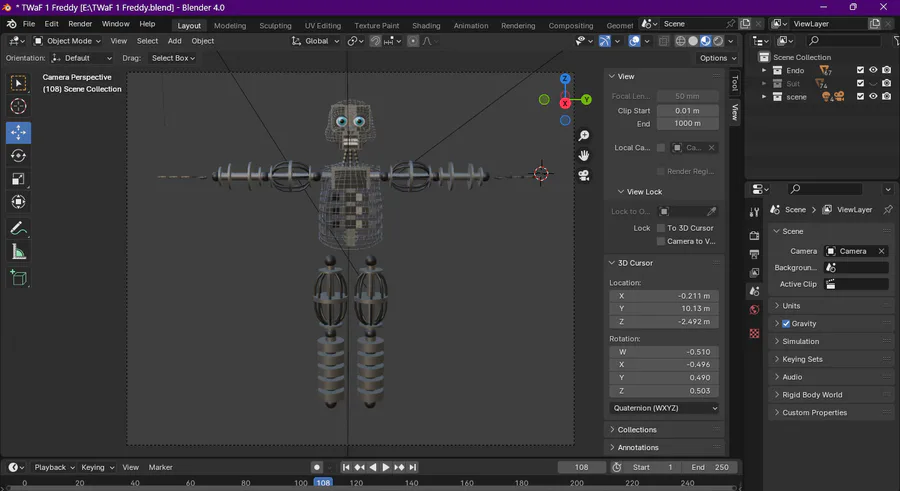The width and height of the screenshot is (900, 491).
Task: Open the Scene properties tab icon
Action: [x=754, y=291]
